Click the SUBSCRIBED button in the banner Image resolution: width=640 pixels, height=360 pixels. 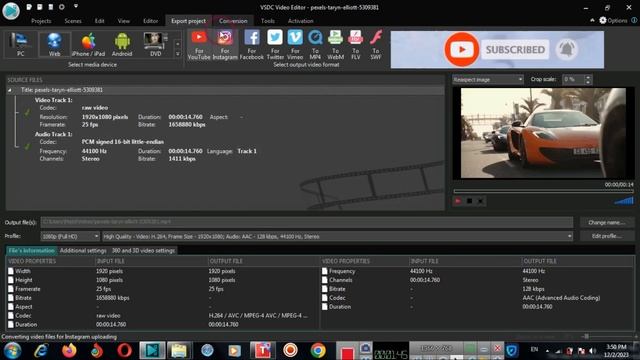[515, 50]
